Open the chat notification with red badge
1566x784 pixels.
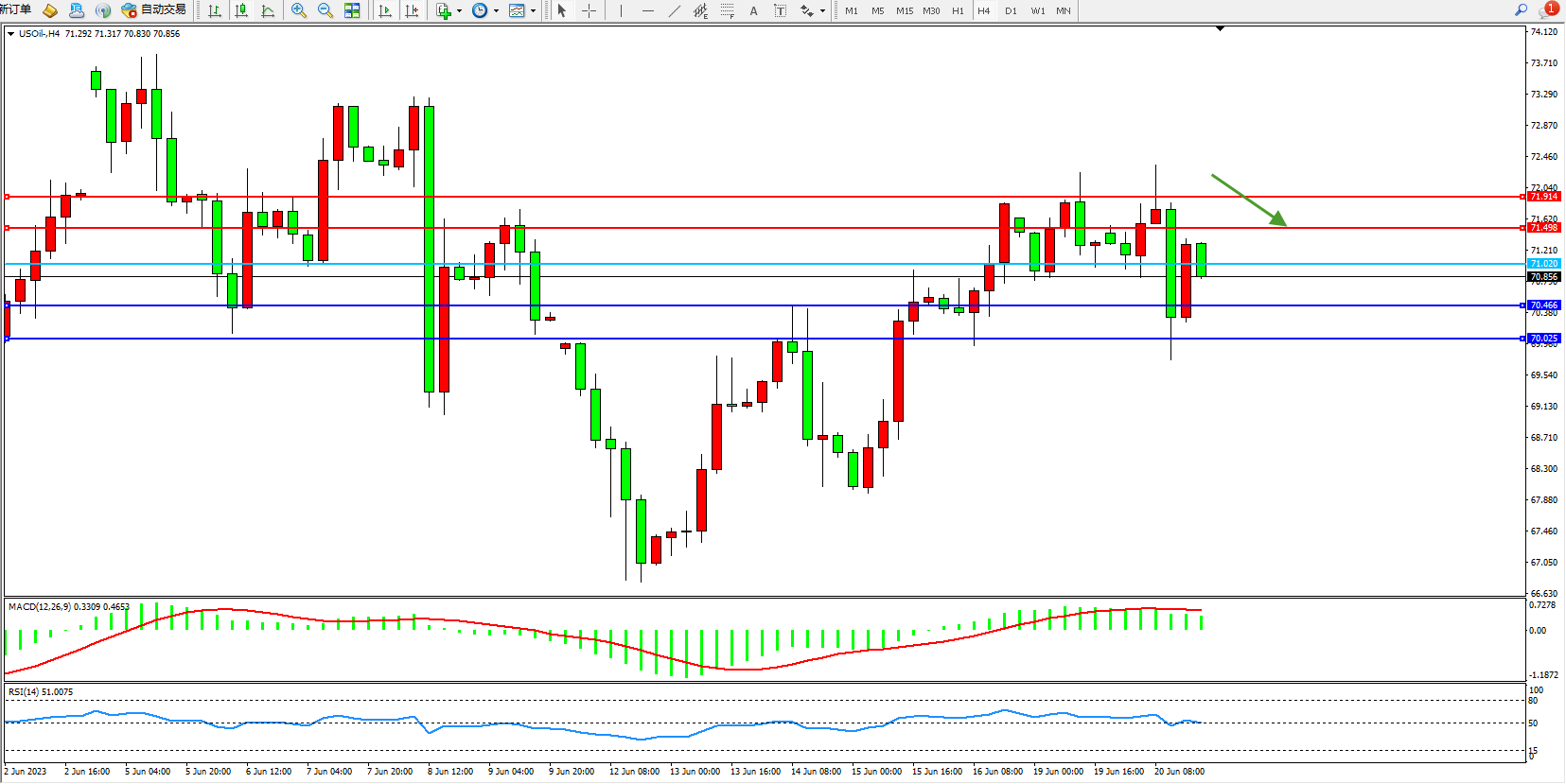(1548, 9)
